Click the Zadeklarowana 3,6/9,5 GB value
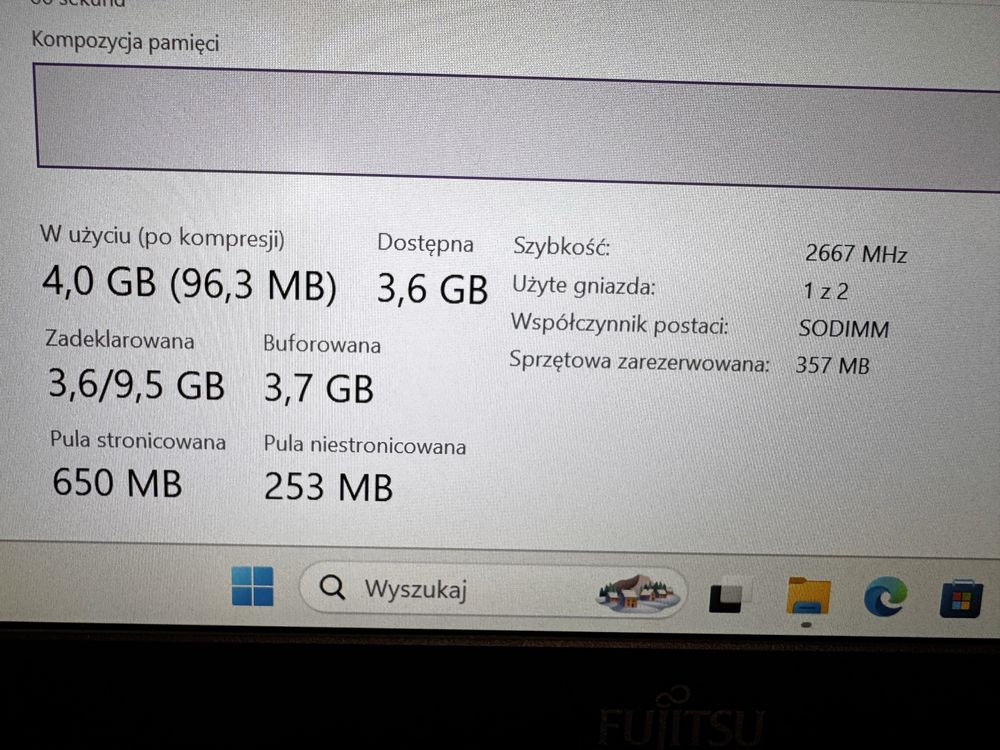 pyautogui.click(x=136, y=385)
